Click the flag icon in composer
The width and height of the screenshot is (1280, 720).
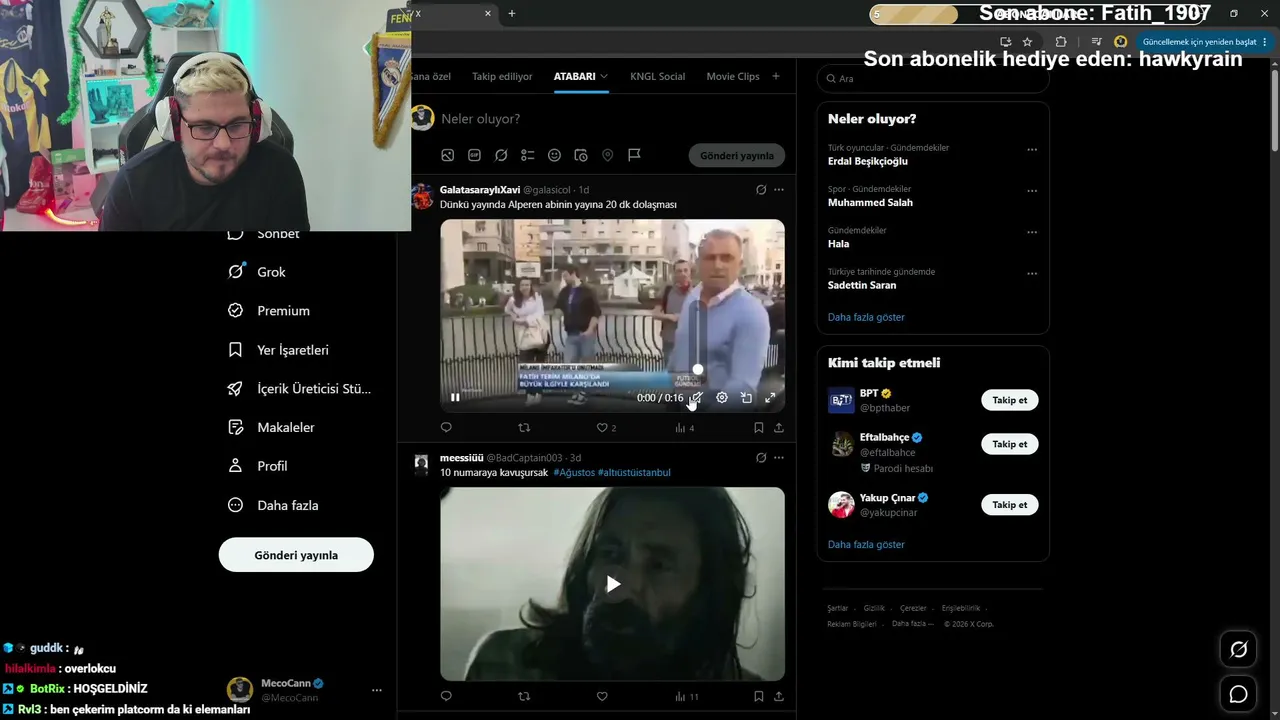coord(634,155)
